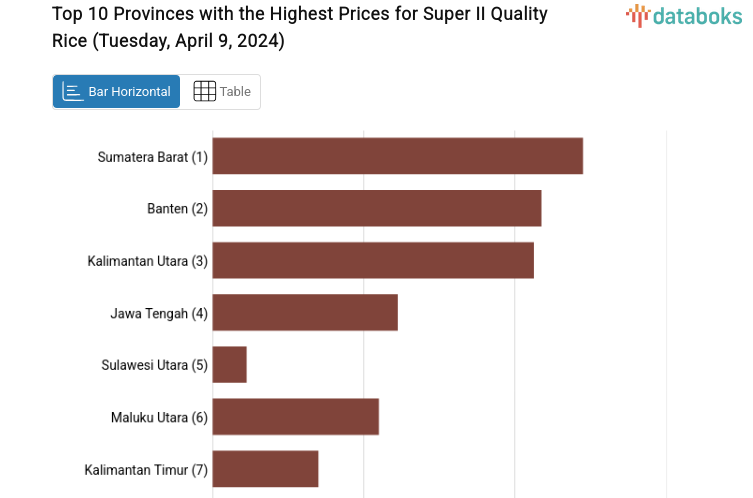The image size is (753, 498).
Task: Select the Sumatera Barat bar
Action: (397, 156)
